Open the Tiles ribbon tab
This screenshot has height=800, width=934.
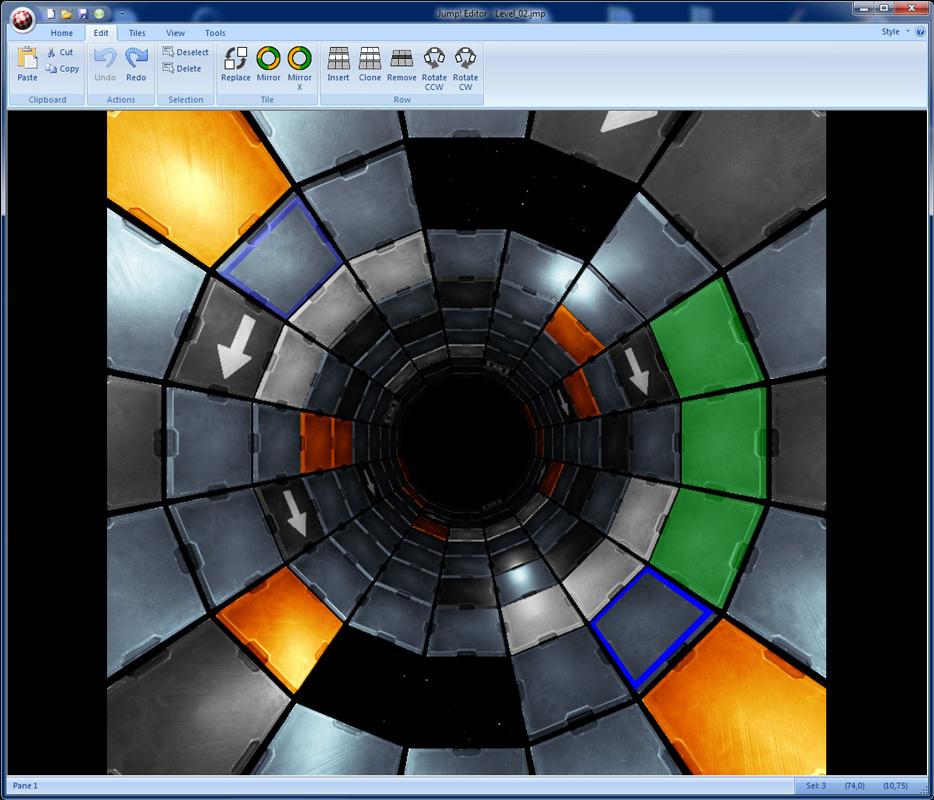(137, 33)
